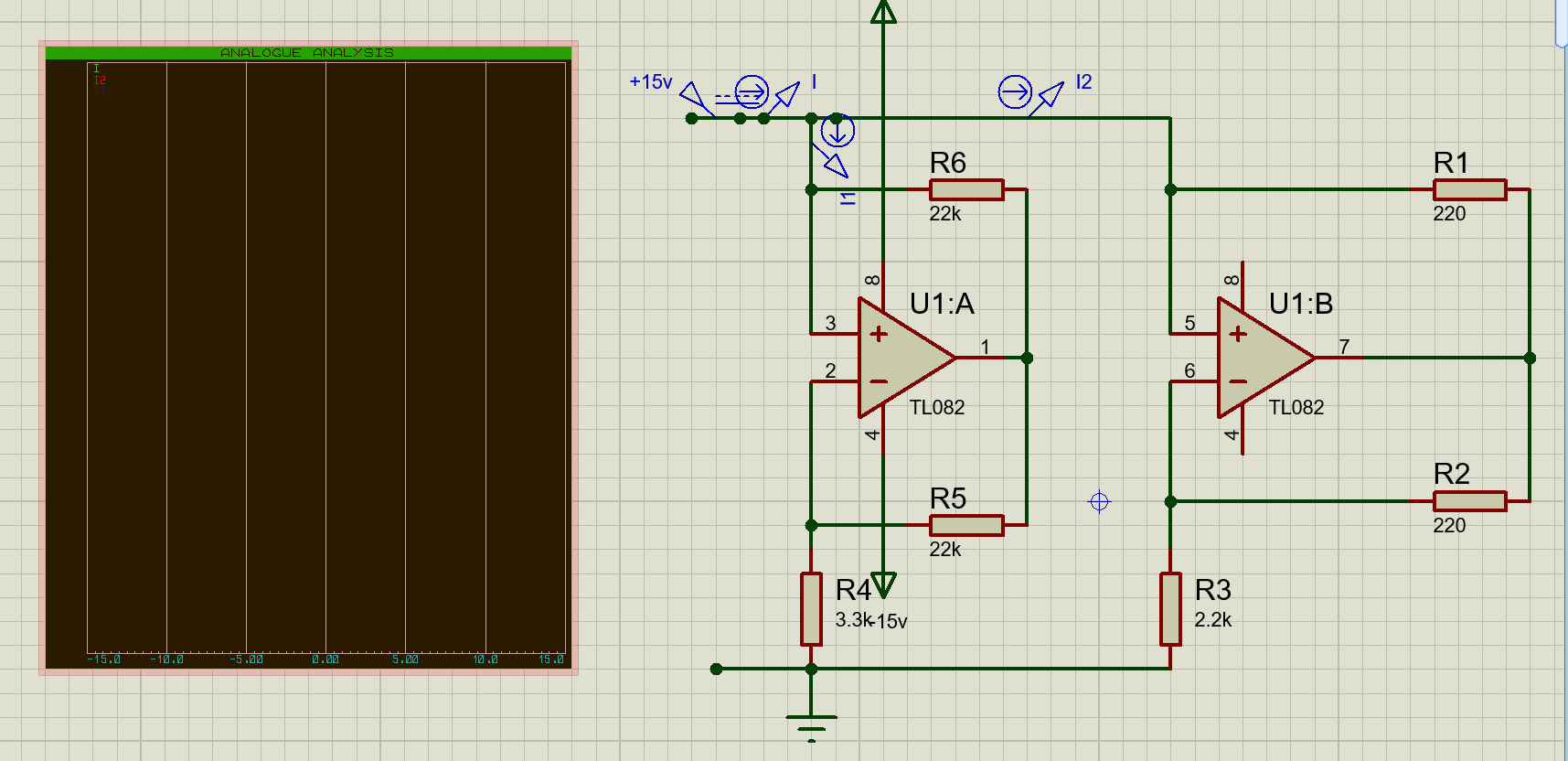
Task: Select resistor R6 22k
Action: [966, 189]
